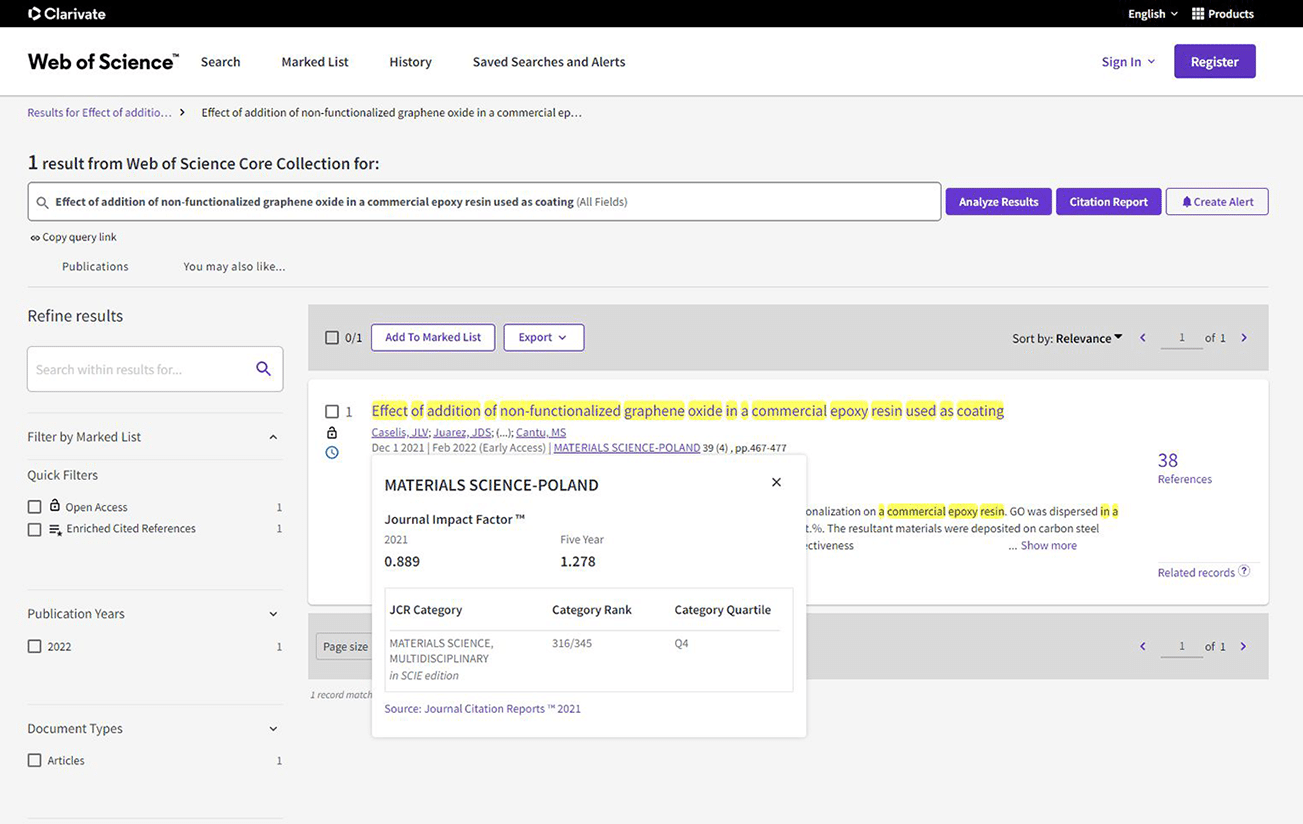Check the 2022 publication year filter

(35, 647)
